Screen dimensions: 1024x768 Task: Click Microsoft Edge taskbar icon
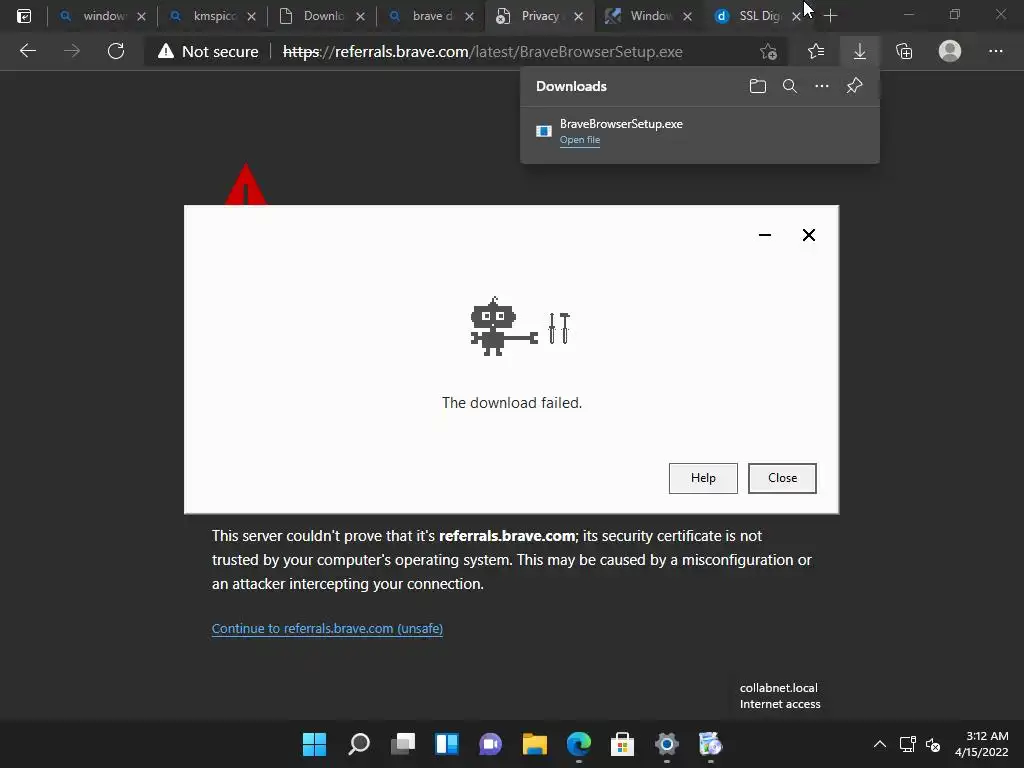coord(579,744)
